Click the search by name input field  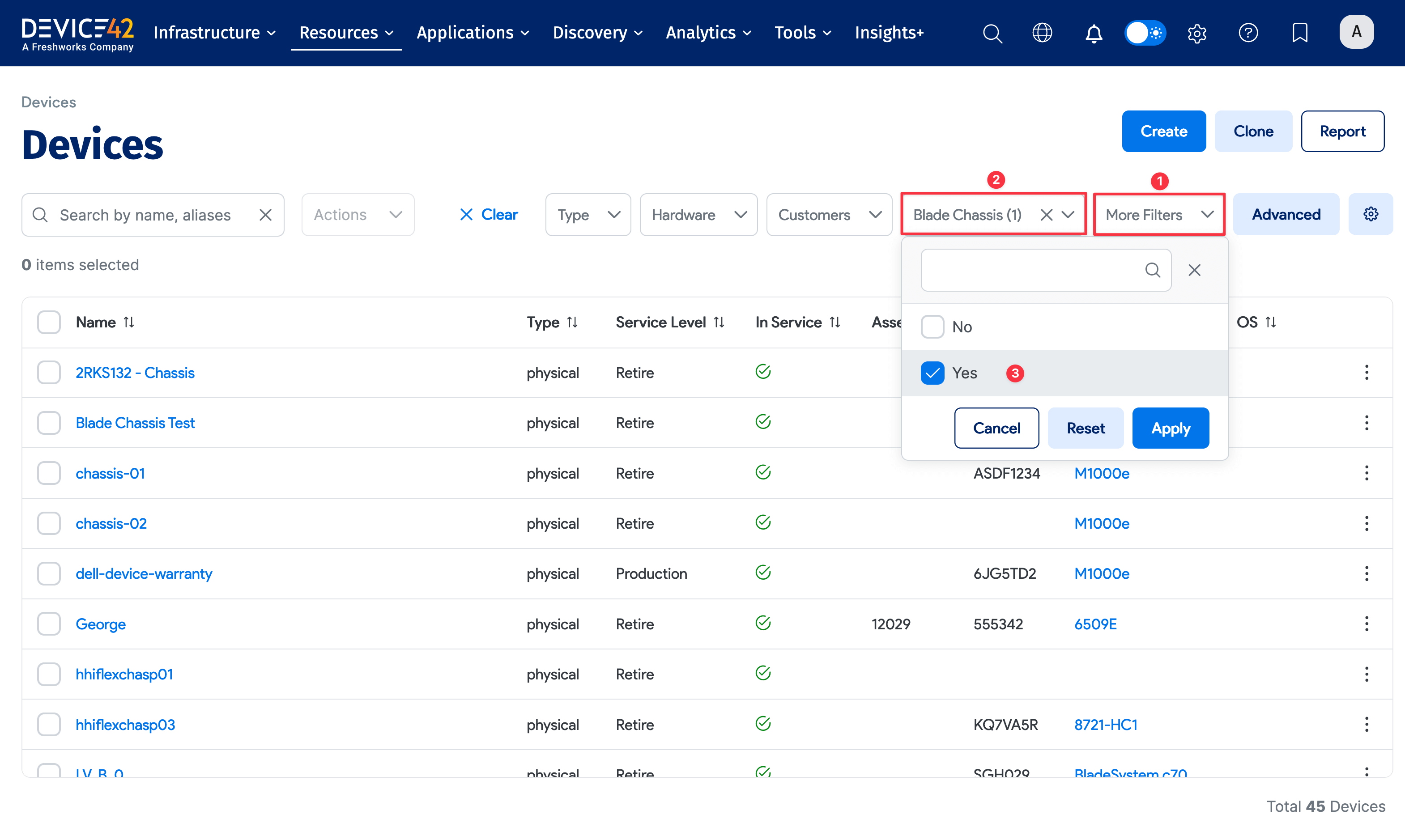pos(147,215)
